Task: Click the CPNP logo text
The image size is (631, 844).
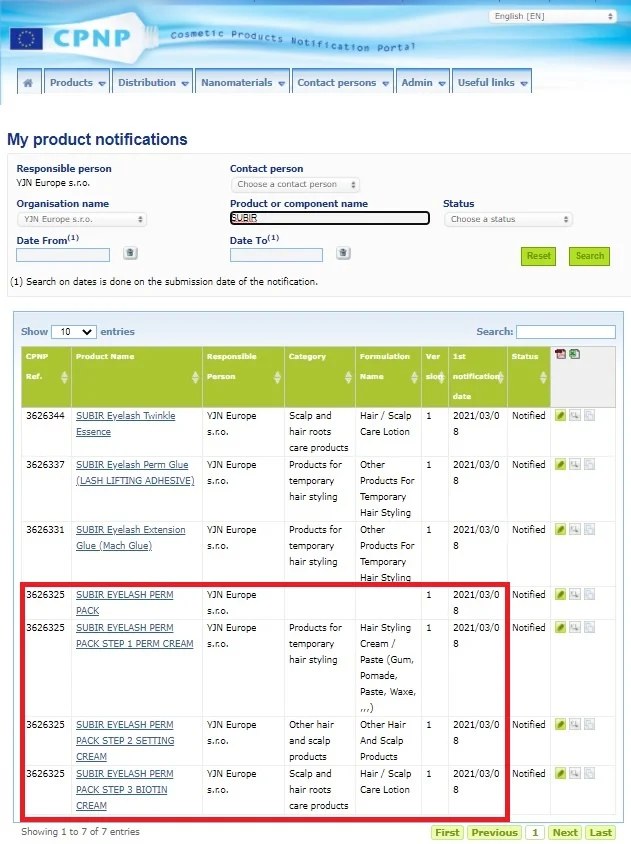Action: click(92, 38)
